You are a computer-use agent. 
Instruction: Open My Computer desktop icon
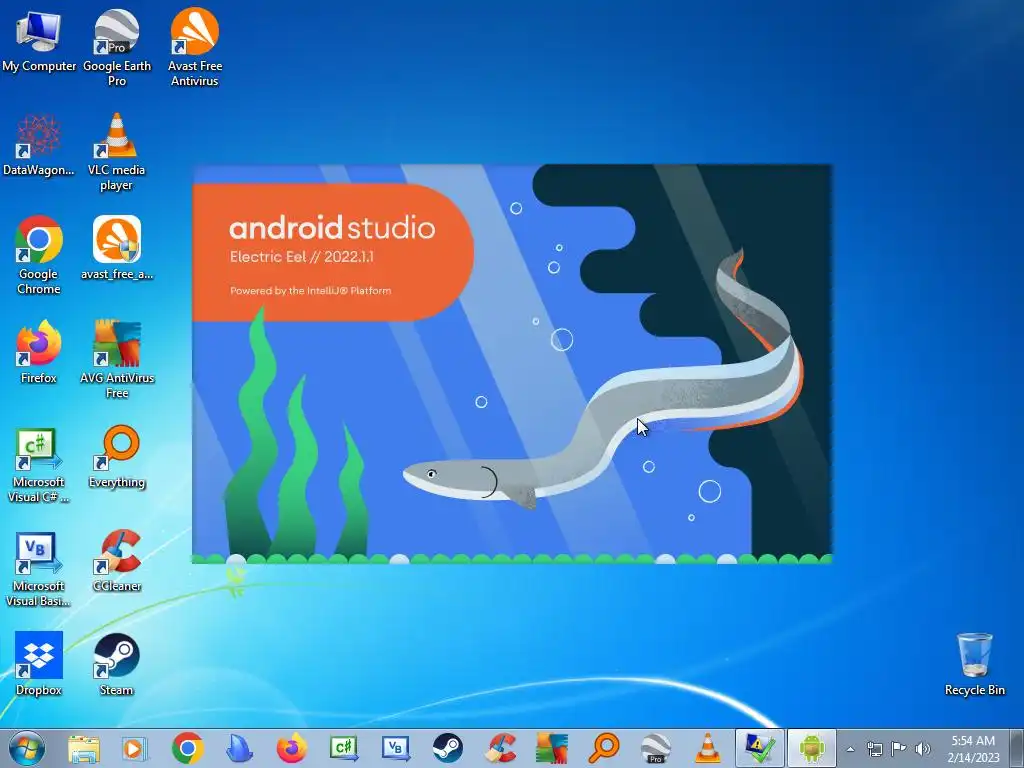point(39,40)
